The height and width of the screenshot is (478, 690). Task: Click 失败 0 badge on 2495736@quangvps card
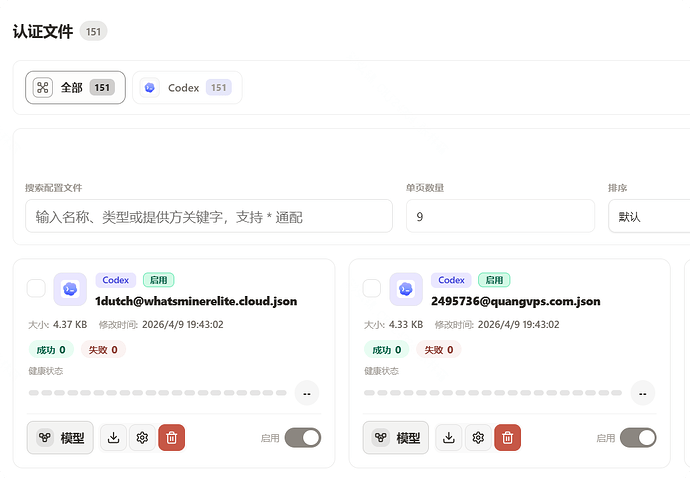coord(439,349)
